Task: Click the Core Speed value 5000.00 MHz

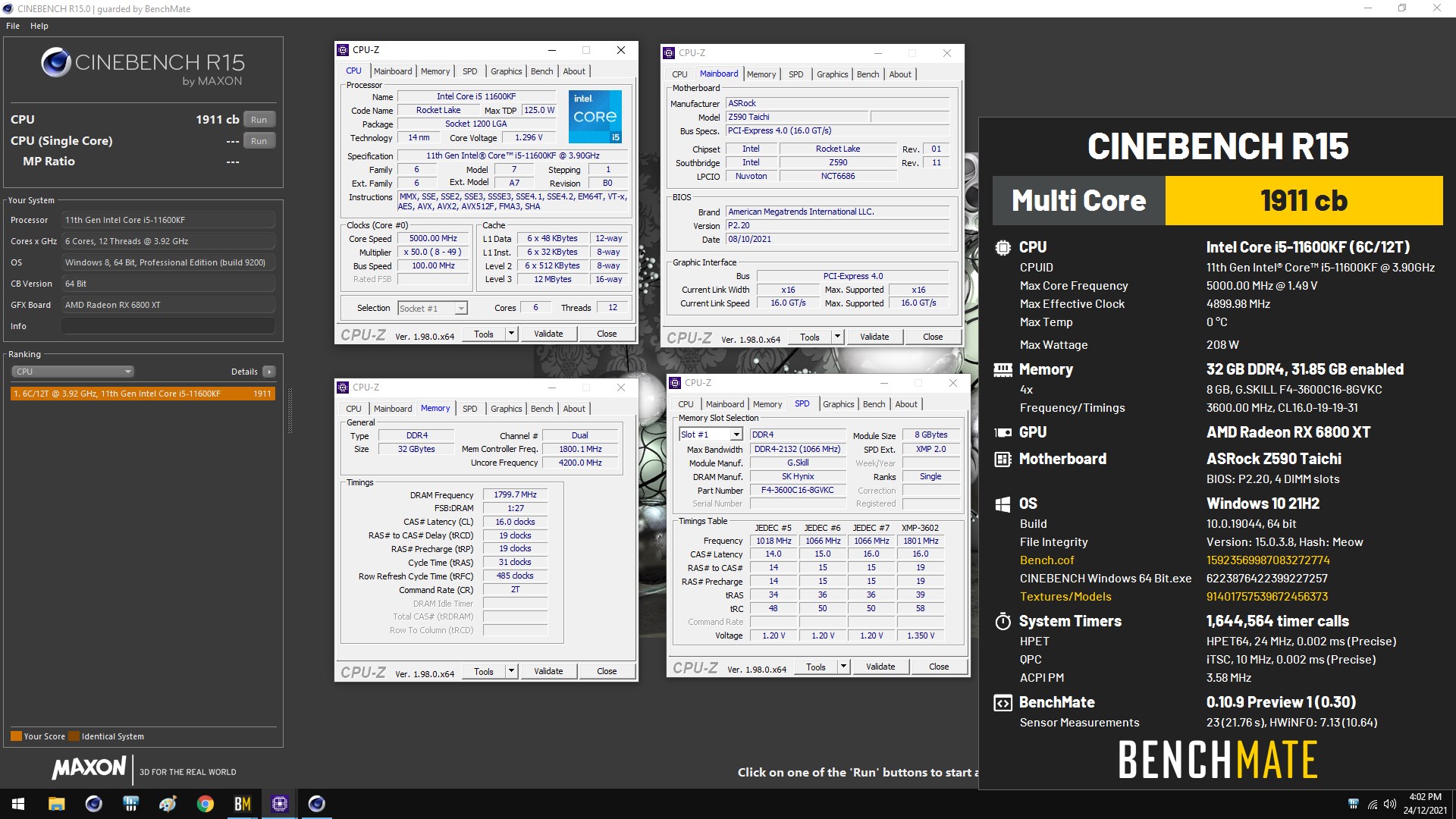Action: pyautogui.click(x=433, y=238)
